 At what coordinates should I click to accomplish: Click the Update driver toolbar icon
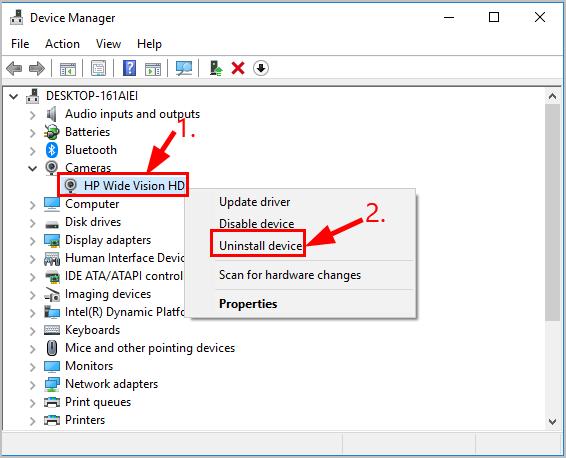[216, 68]
